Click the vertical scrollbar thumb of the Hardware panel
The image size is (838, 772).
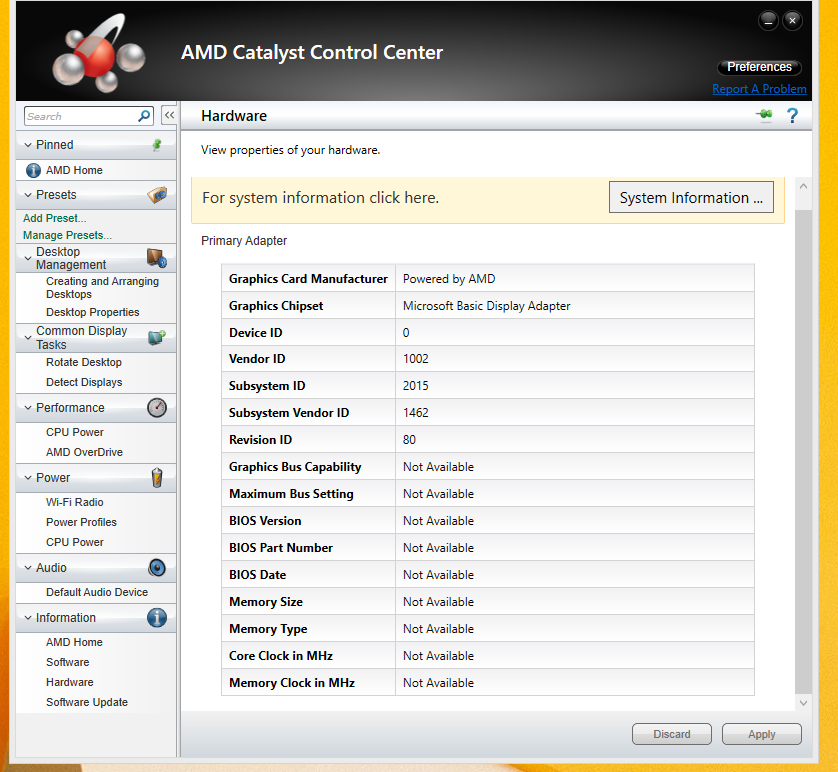803,451
